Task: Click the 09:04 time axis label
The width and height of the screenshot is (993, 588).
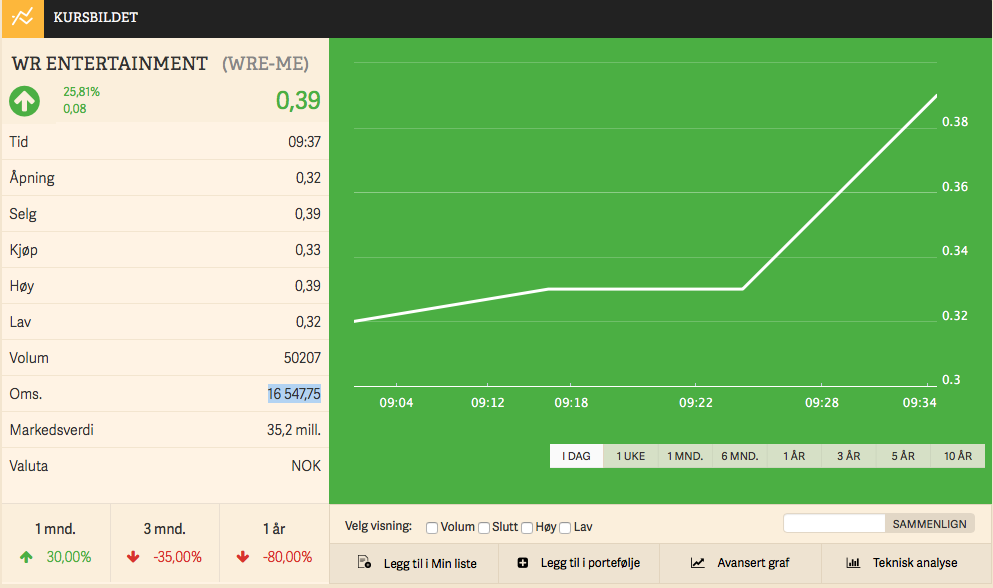Action: point(396,403)
